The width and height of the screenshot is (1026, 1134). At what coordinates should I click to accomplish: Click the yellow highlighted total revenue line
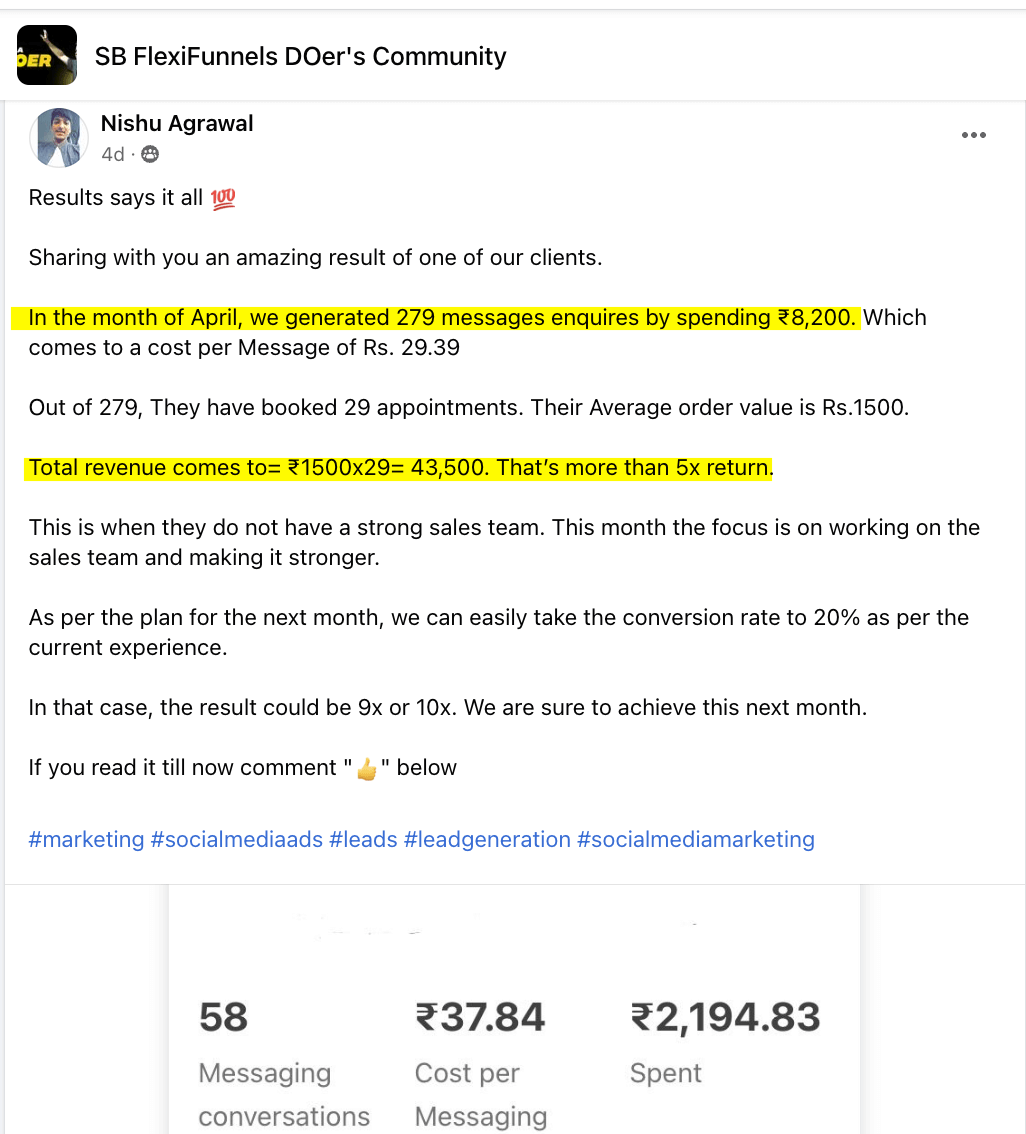(x=398, y=467)
